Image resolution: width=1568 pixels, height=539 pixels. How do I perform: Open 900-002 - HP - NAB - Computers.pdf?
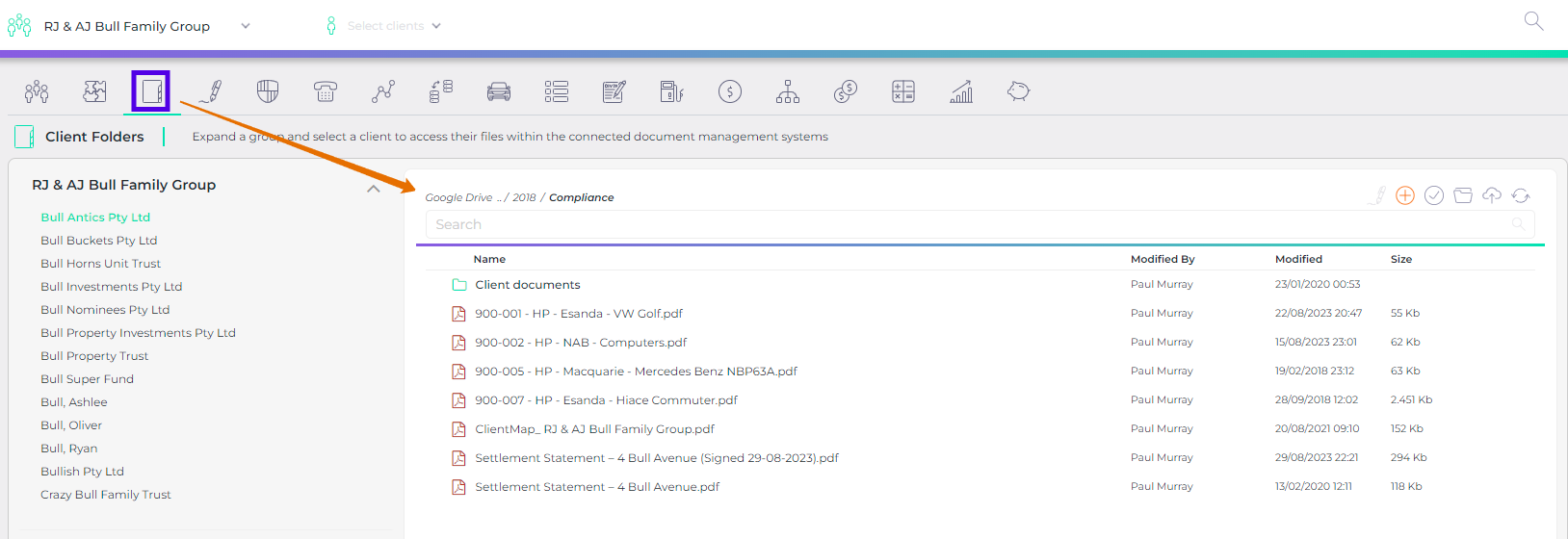581,343
